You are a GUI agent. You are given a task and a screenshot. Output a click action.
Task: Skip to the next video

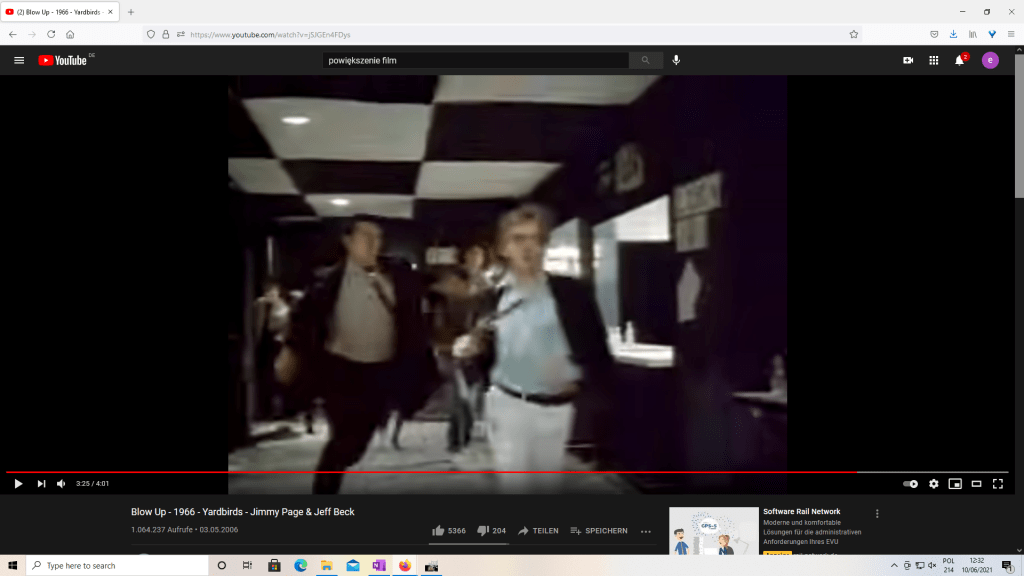tap(41, 484)
